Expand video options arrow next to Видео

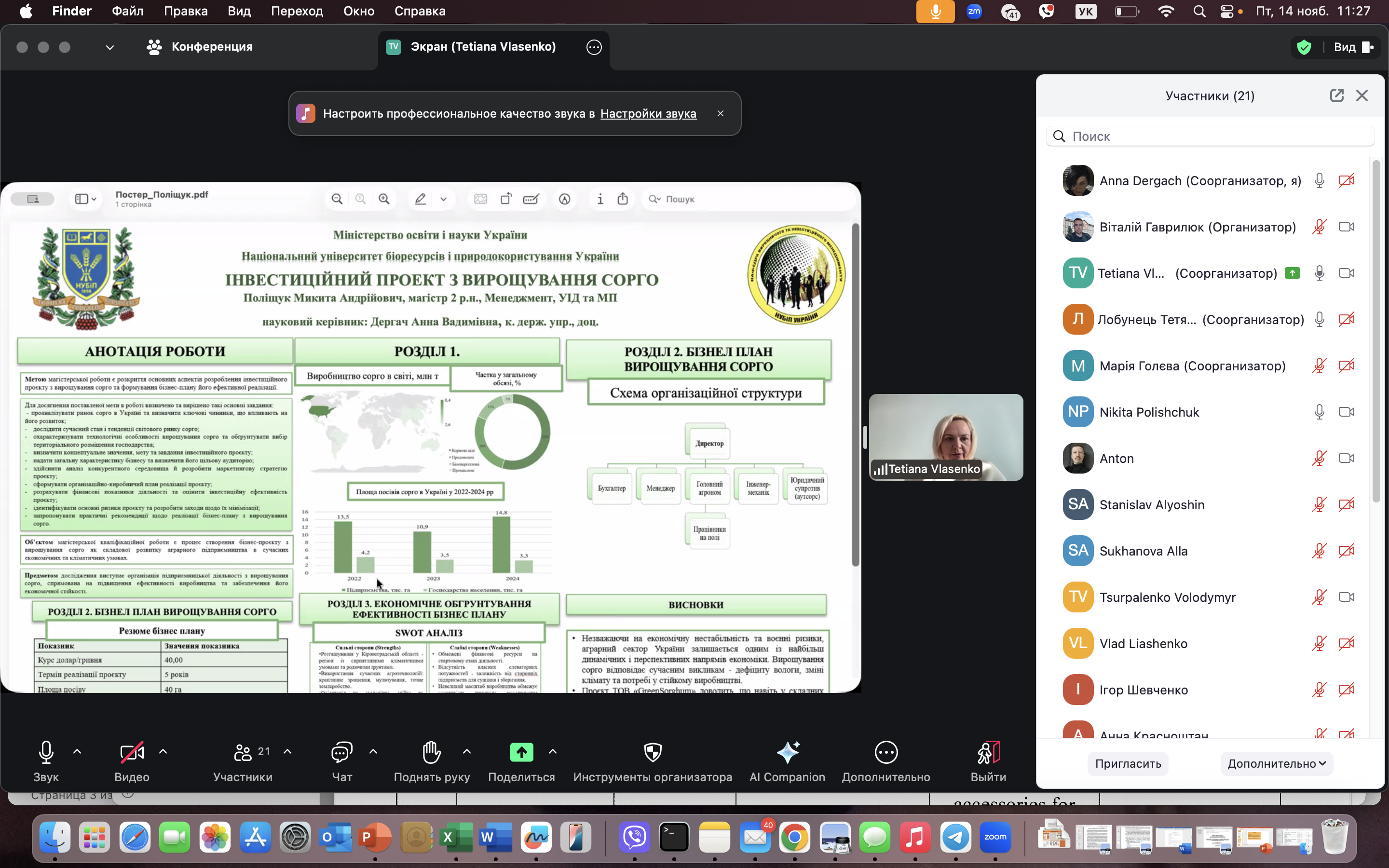click(x=163, y=751)
